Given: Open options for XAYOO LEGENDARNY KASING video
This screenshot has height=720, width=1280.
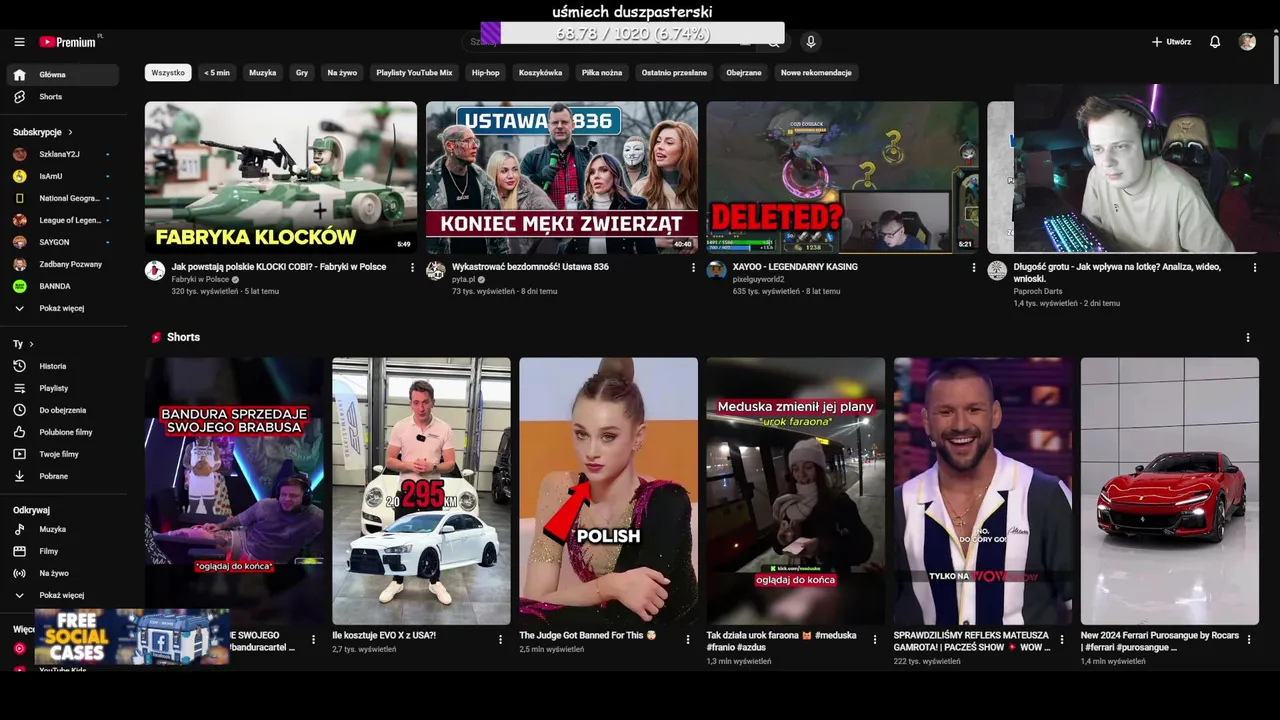Looking at the screenshot, I should pos(973,267).
